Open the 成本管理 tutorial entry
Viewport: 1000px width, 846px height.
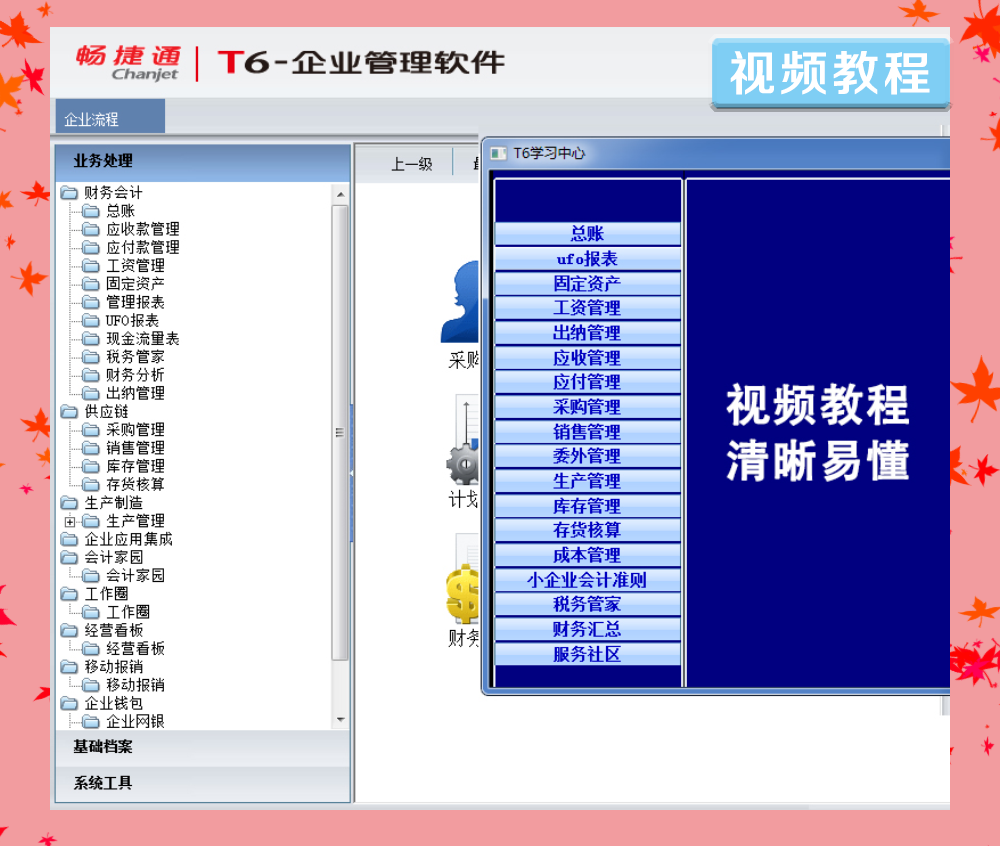pos(587,555)
